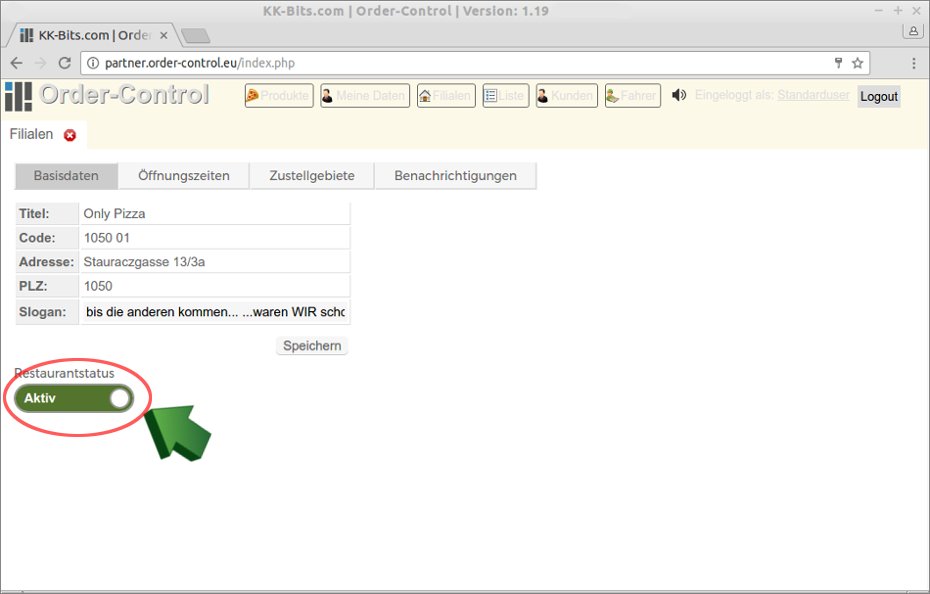
Task: Reload the current page
Action: (x=65, y=63)
